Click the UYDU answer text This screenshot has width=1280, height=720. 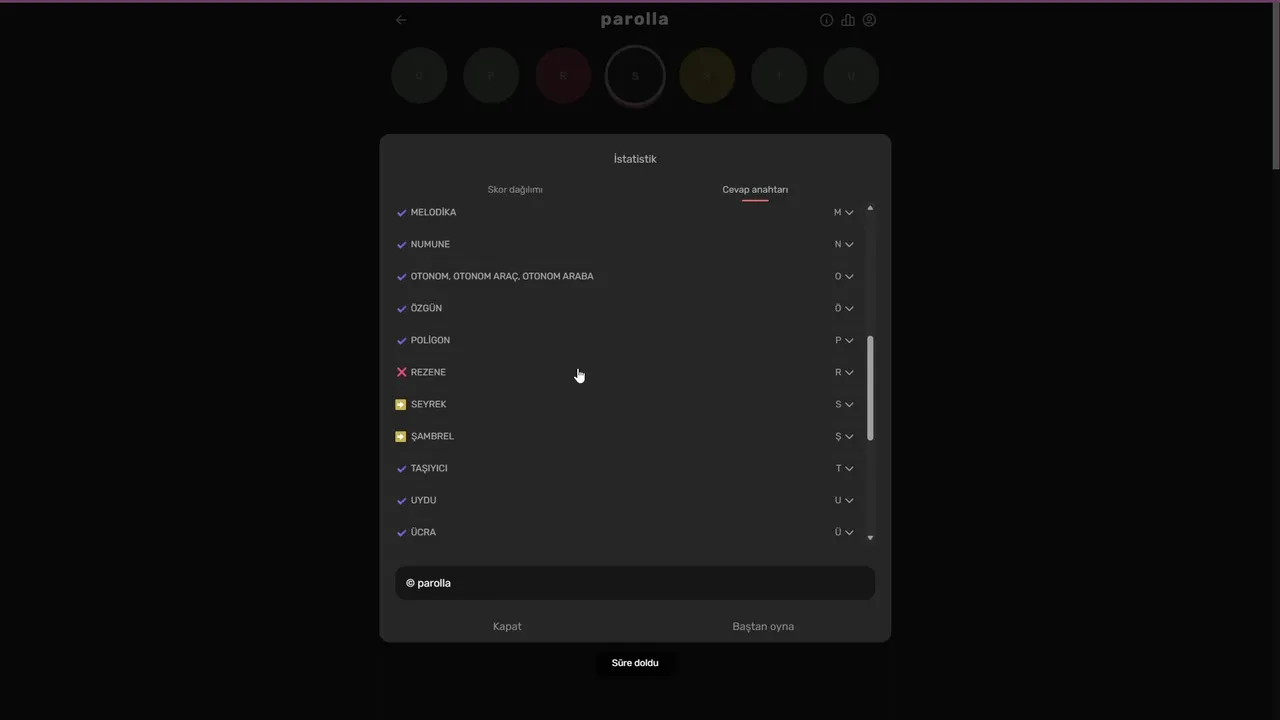pos(423,501)
